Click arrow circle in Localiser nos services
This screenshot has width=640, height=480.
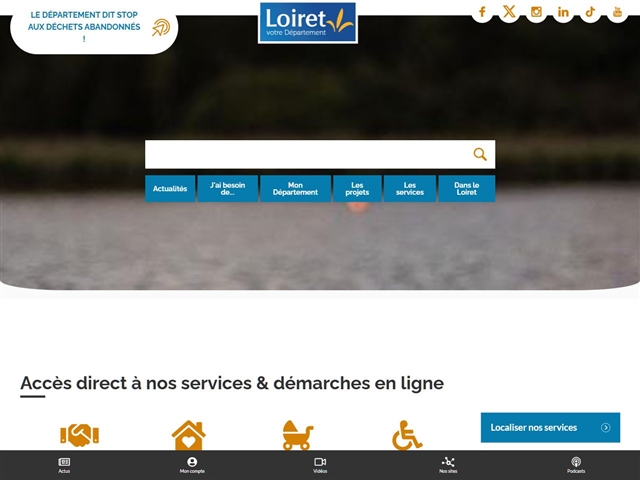tap(606, 428)
